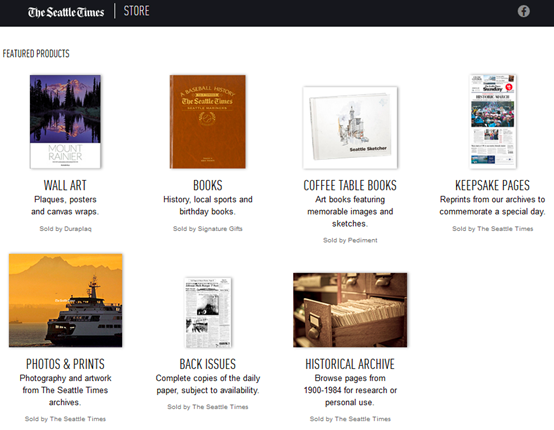
Task: Click 'Sold by The Seattle Times' under Photos & Prints
Action: 65,419
